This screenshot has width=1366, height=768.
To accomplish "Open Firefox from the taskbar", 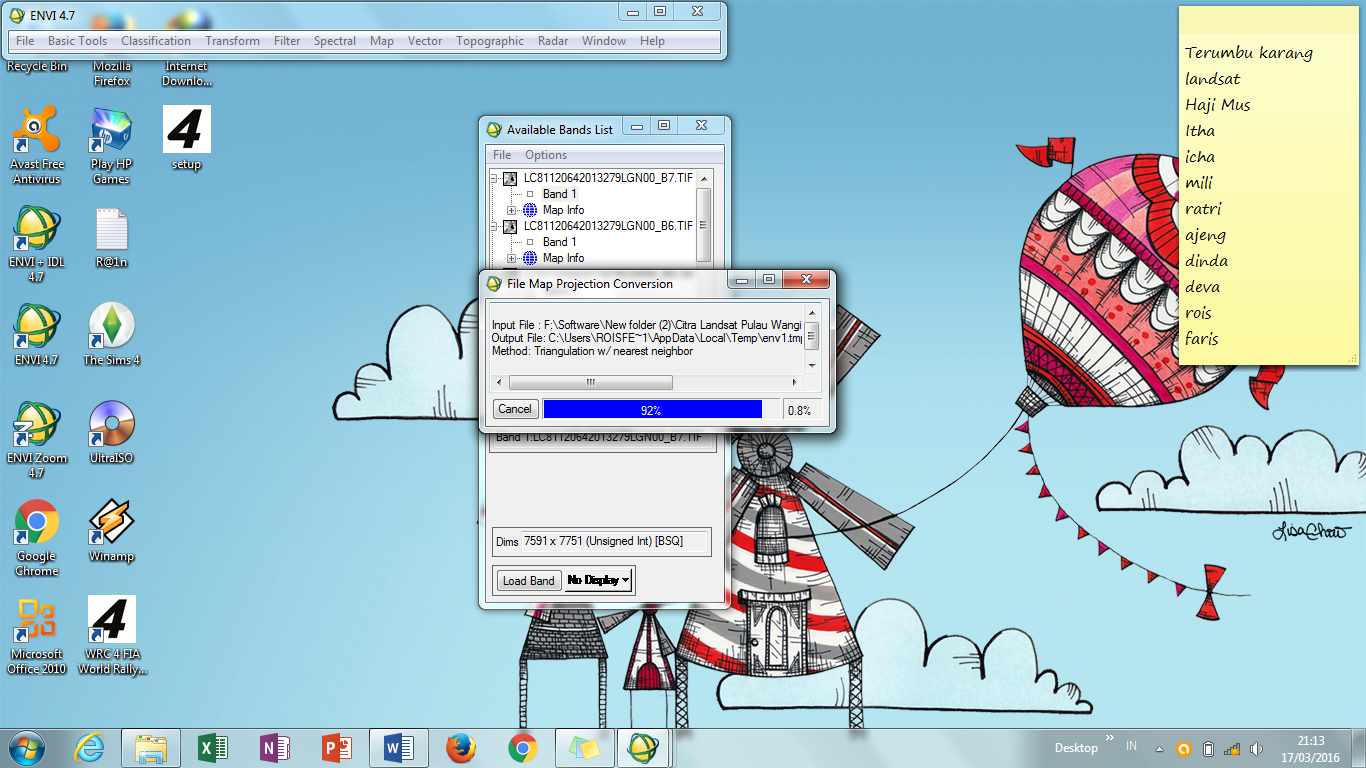I will [x=460, y=748].
